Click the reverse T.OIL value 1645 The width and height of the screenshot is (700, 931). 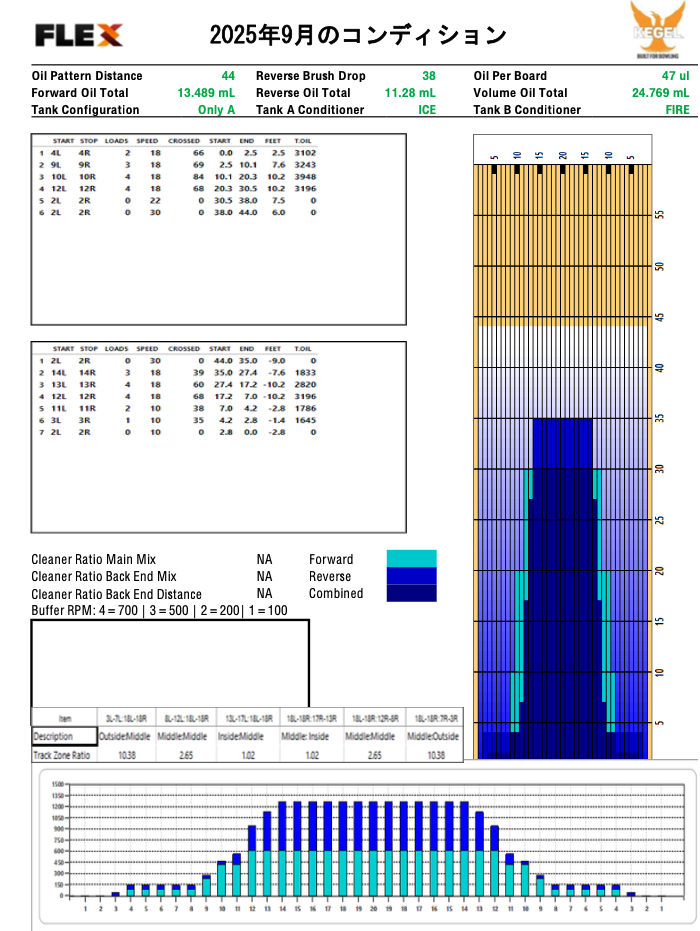(x=305, y=420)
